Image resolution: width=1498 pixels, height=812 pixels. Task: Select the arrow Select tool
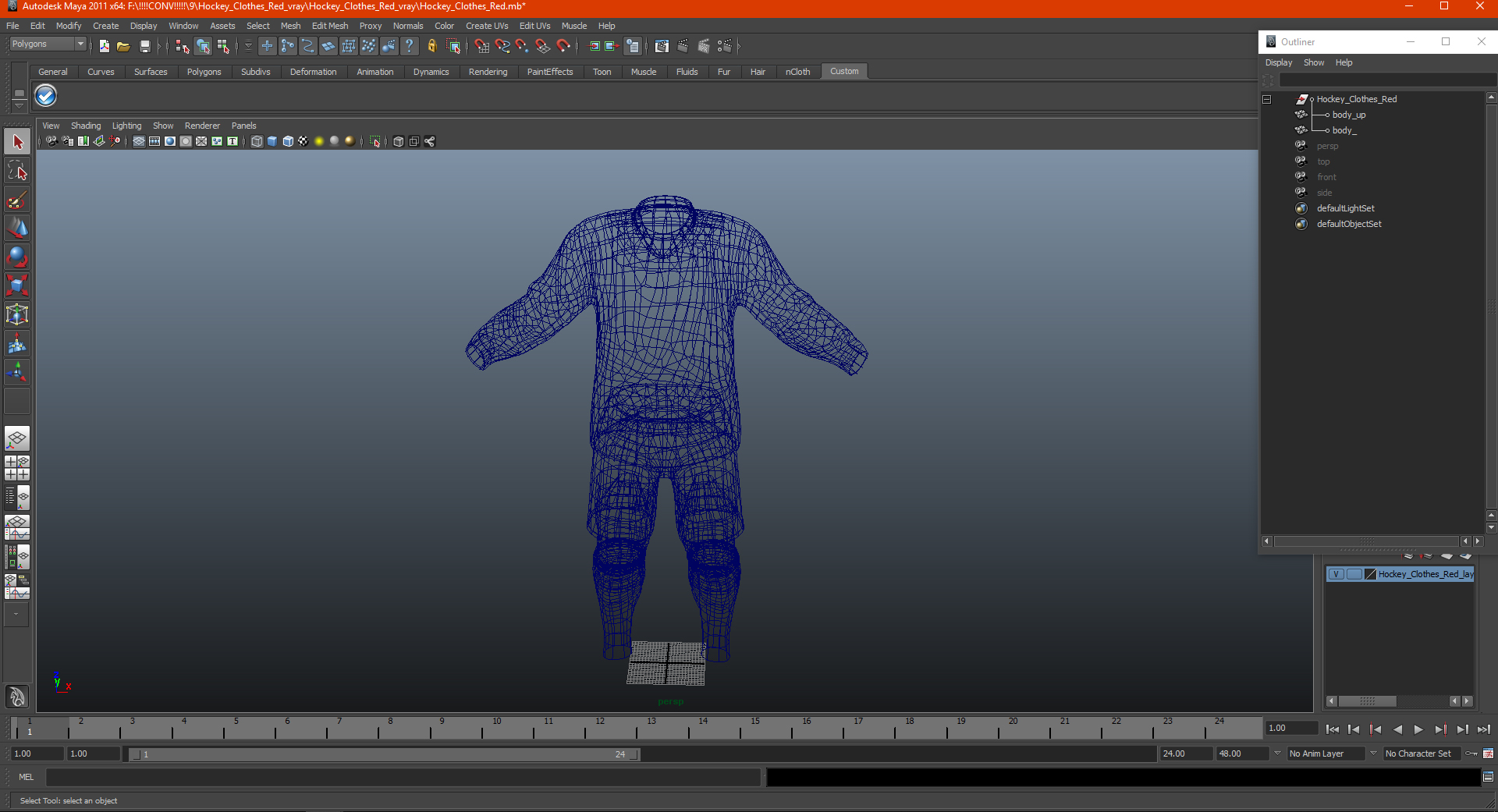pos(17,142)
